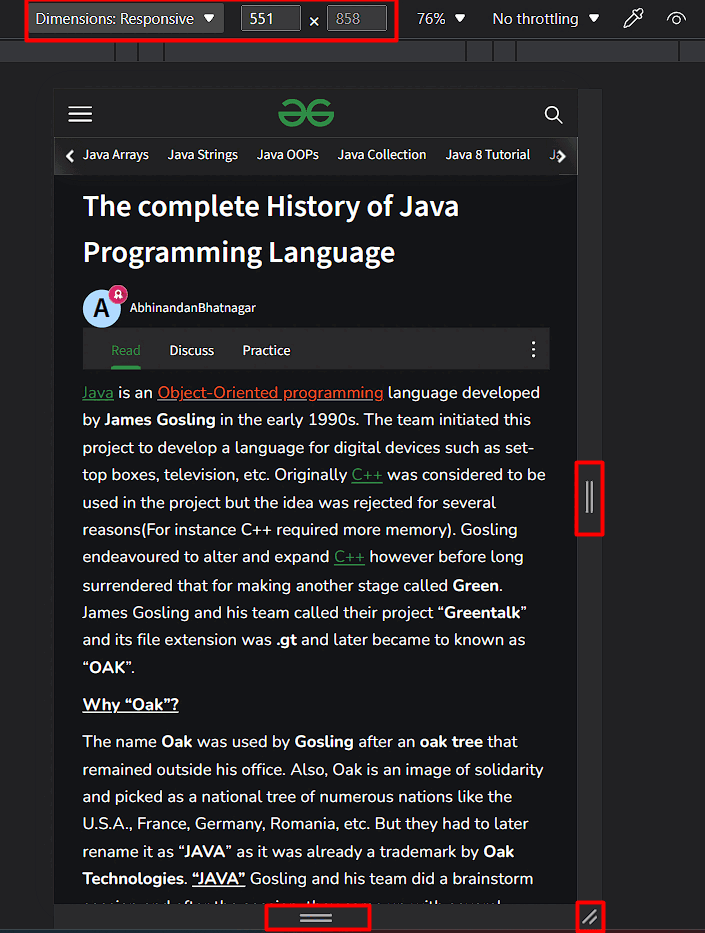Image resolution: width=705 pixels, height=933 pixels.
Task: Click the viewport width field showing 551
Action: tap(271, 18)
